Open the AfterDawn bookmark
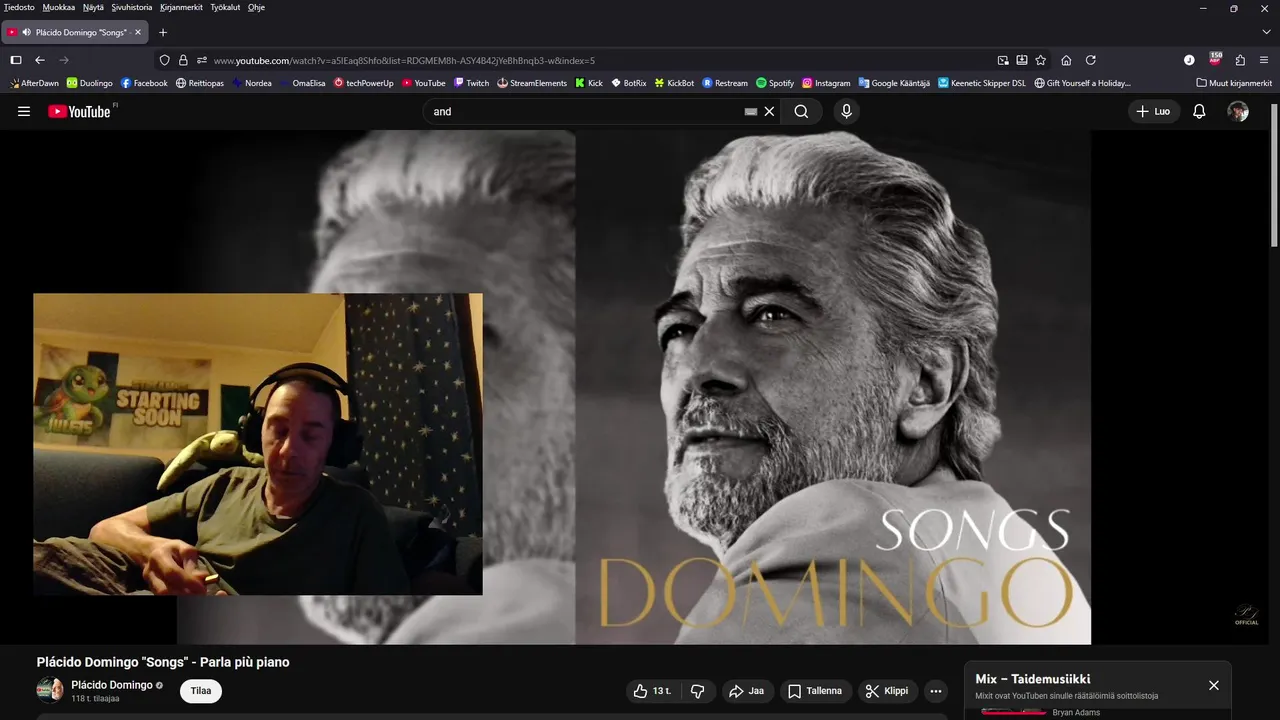 35,83
